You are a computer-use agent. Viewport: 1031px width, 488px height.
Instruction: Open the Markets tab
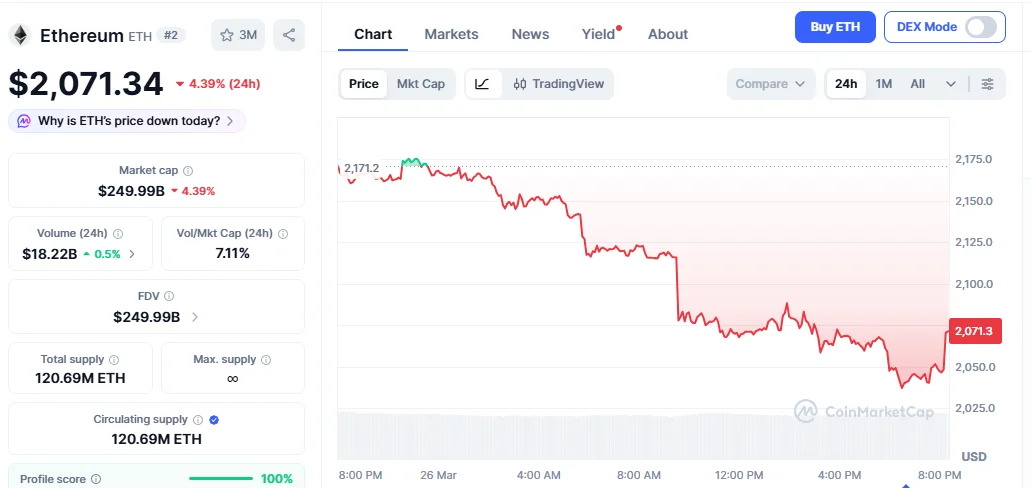click(451, 34)
